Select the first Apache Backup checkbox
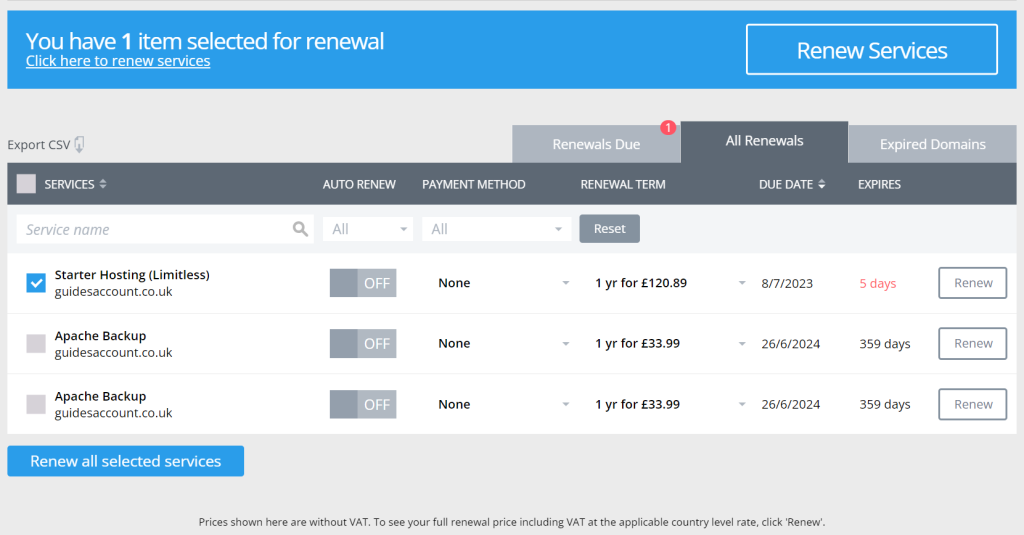1024x535 pixels. point(36,344)
